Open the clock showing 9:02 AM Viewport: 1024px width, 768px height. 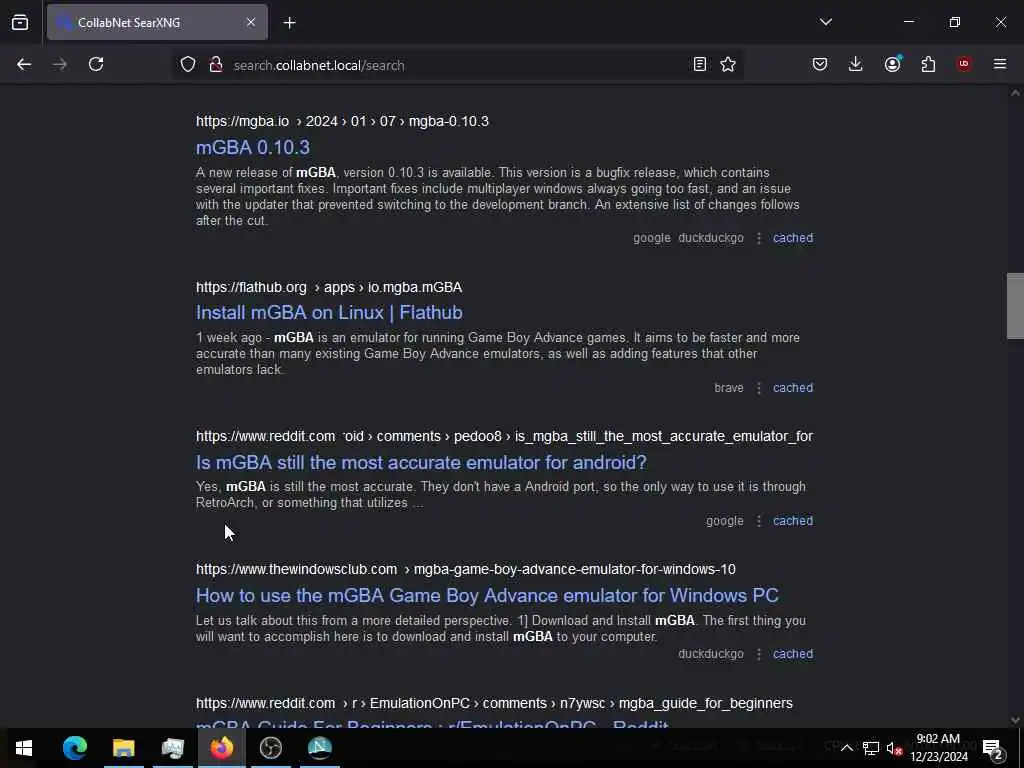(939, 748)
